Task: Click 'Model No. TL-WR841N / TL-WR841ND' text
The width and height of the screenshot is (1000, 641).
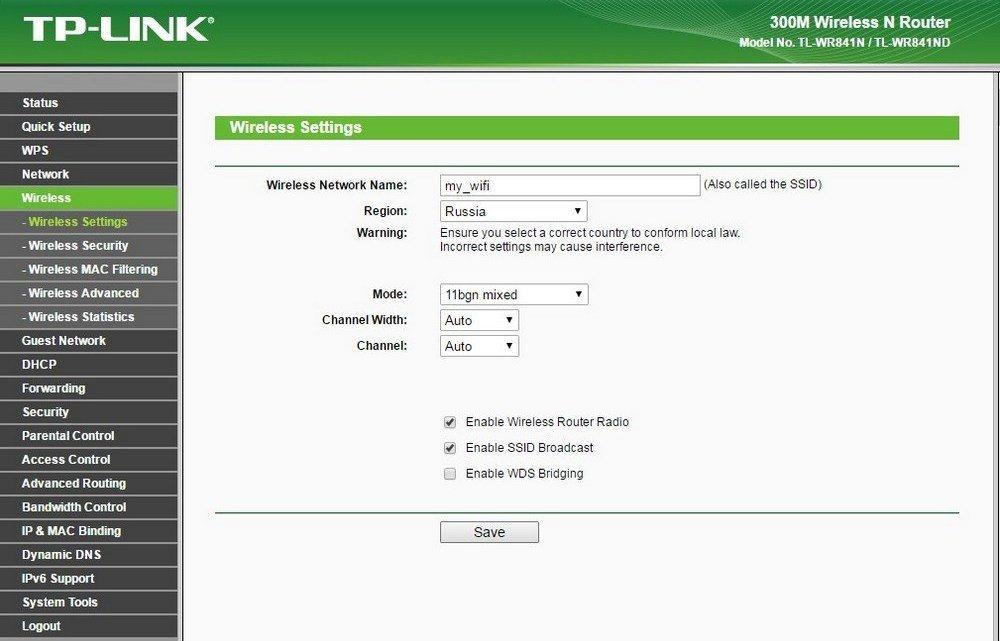Action: pyautogui.click(x=845, y=43)
